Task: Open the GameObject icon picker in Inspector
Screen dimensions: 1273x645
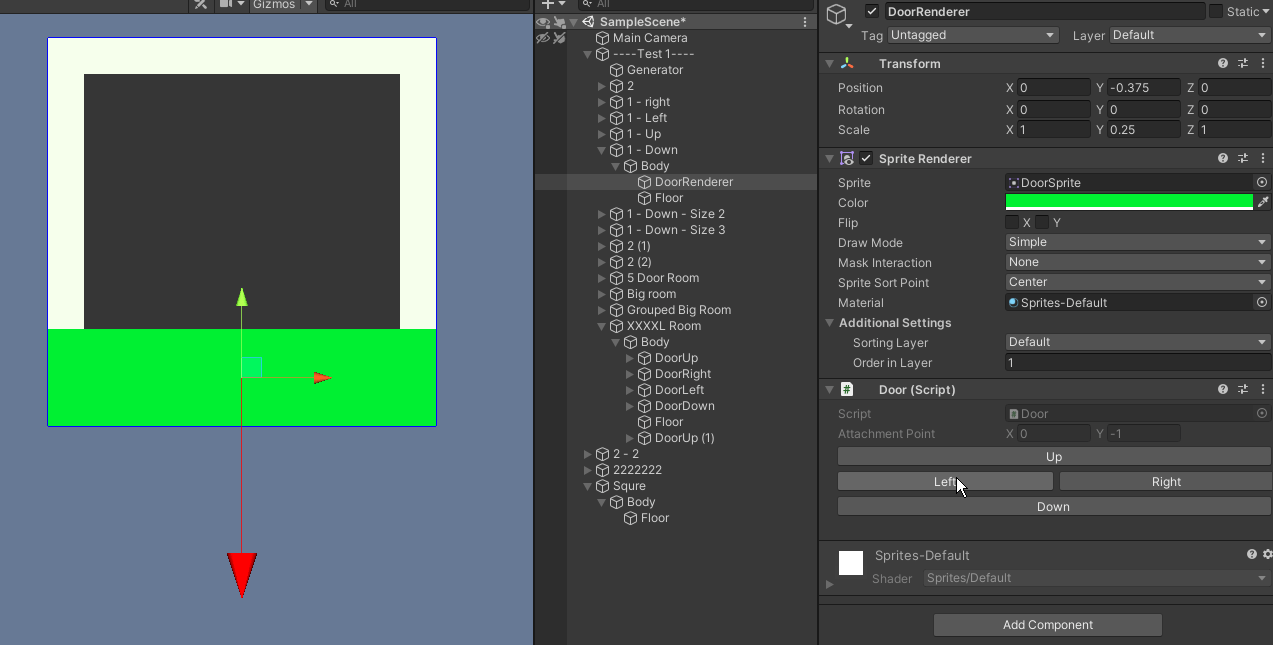Action: pos(839,16)
